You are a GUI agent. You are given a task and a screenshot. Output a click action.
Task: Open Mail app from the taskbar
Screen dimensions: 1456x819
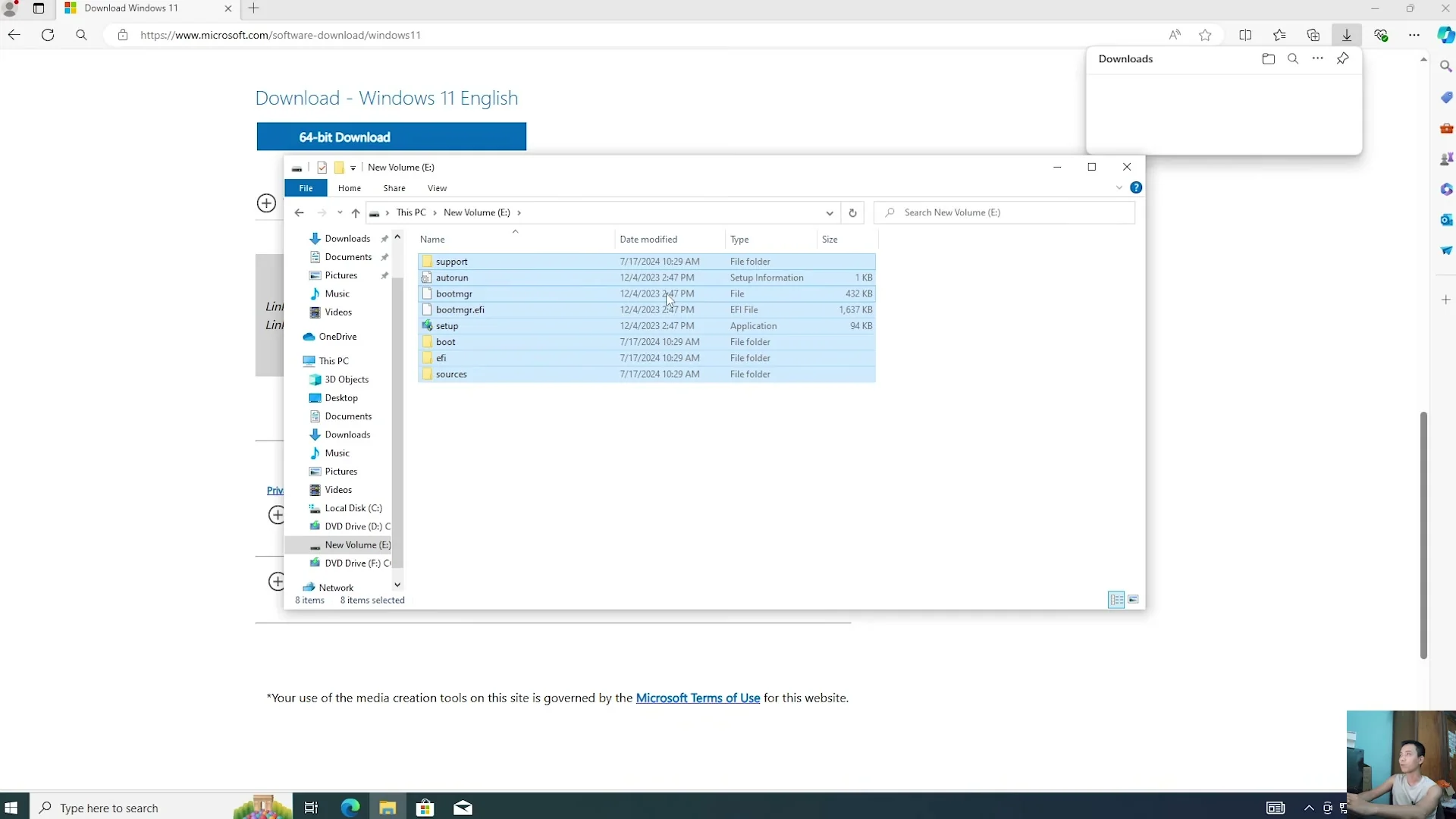[x=463, y=808]
